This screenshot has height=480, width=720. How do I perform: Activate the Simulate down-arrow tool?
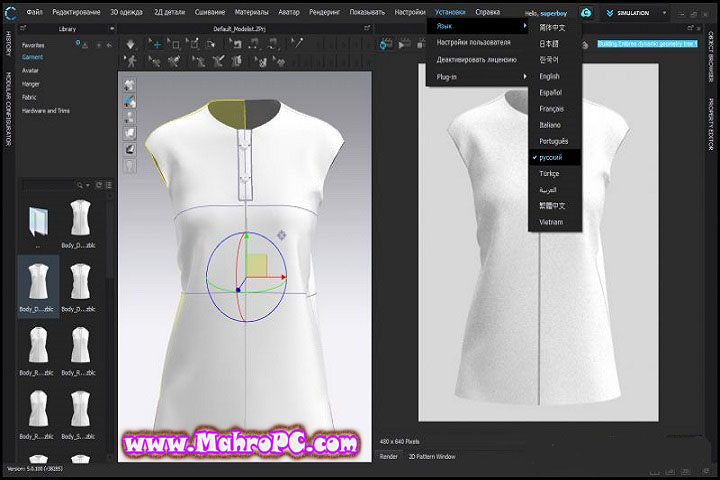tap(130, 44)
